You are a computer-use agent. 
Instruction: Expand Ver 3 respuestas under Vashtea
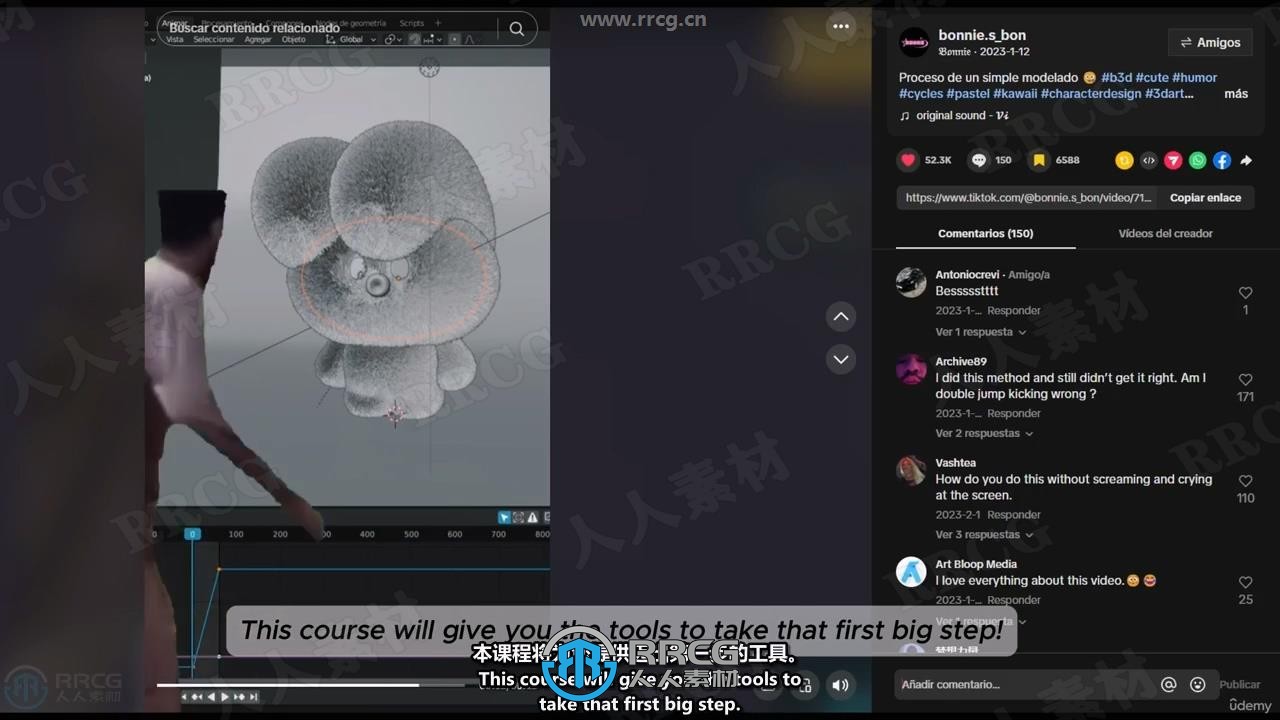[984, 535]
